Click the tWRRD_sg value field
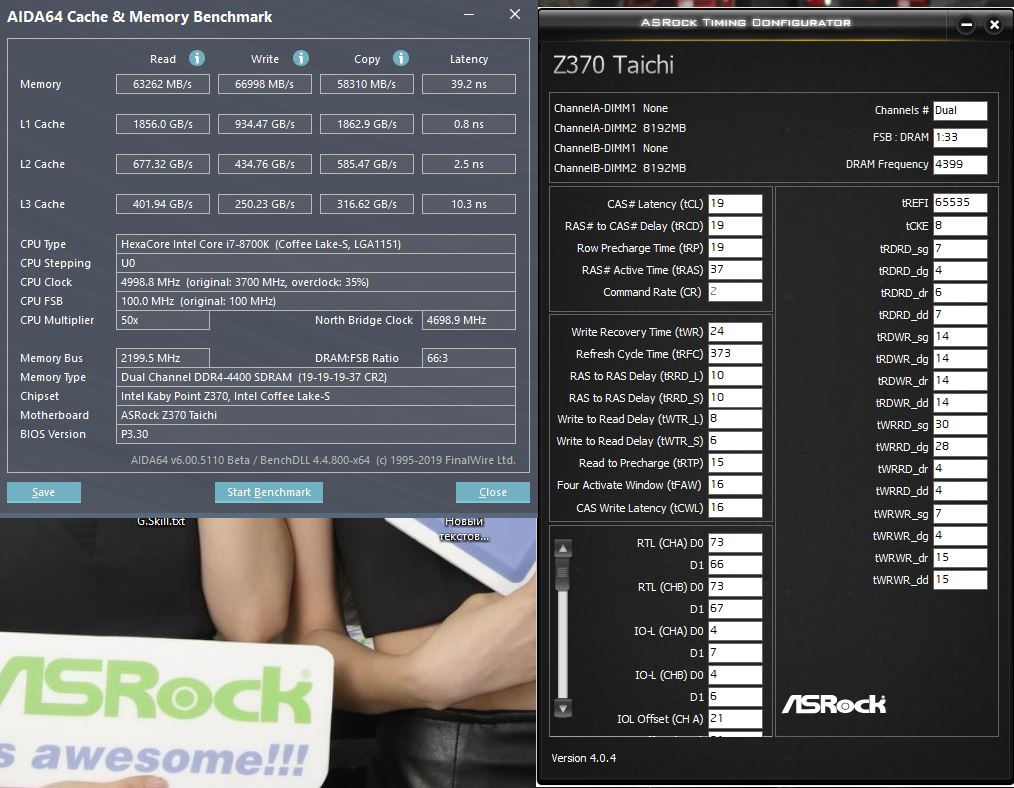Image resolution: width=1014 pixels, height=788 pixels. [960, 425]
